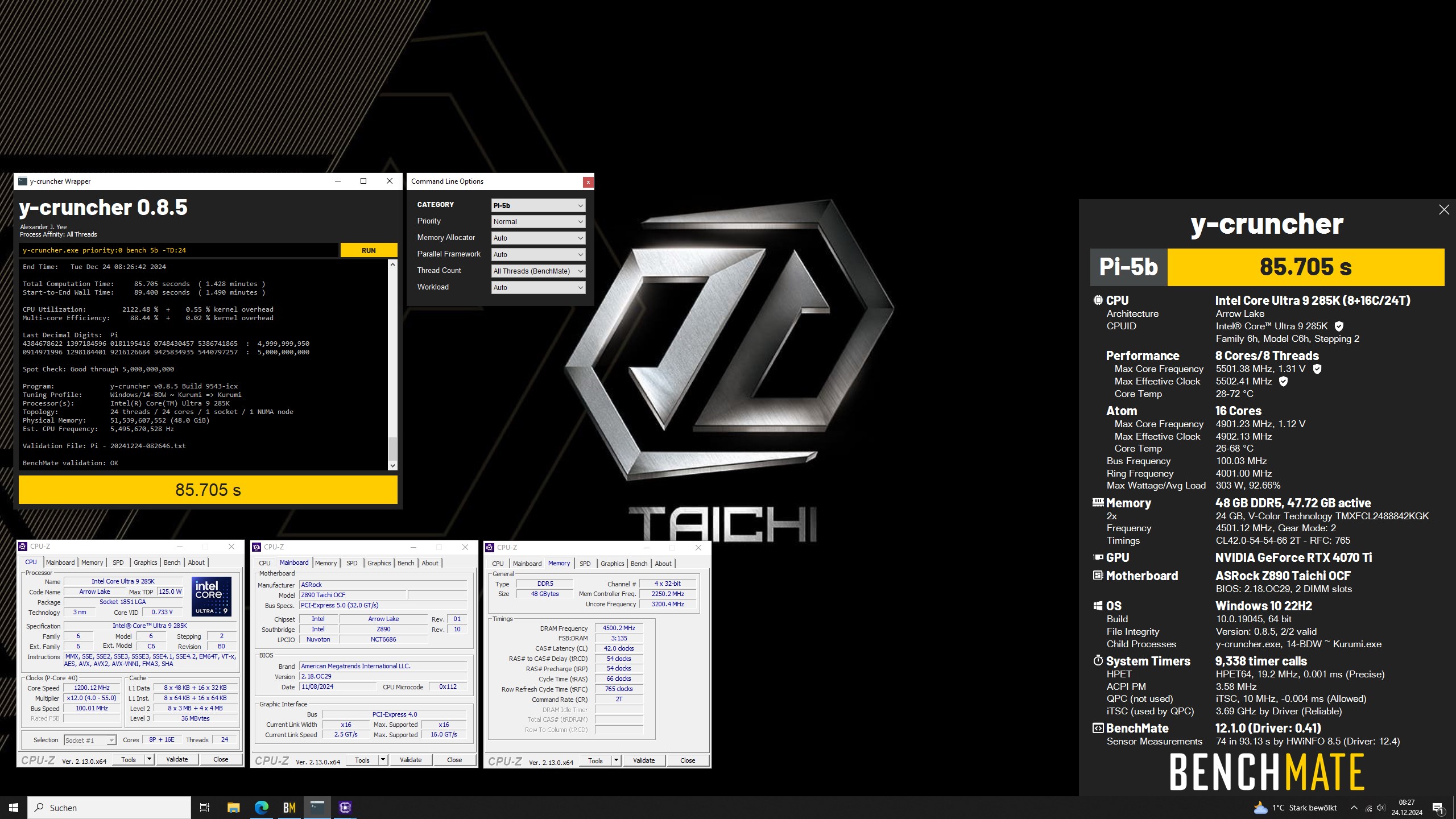
Task: Select the SPD tab in first CPU-Z window
Action: coord(118,562)
